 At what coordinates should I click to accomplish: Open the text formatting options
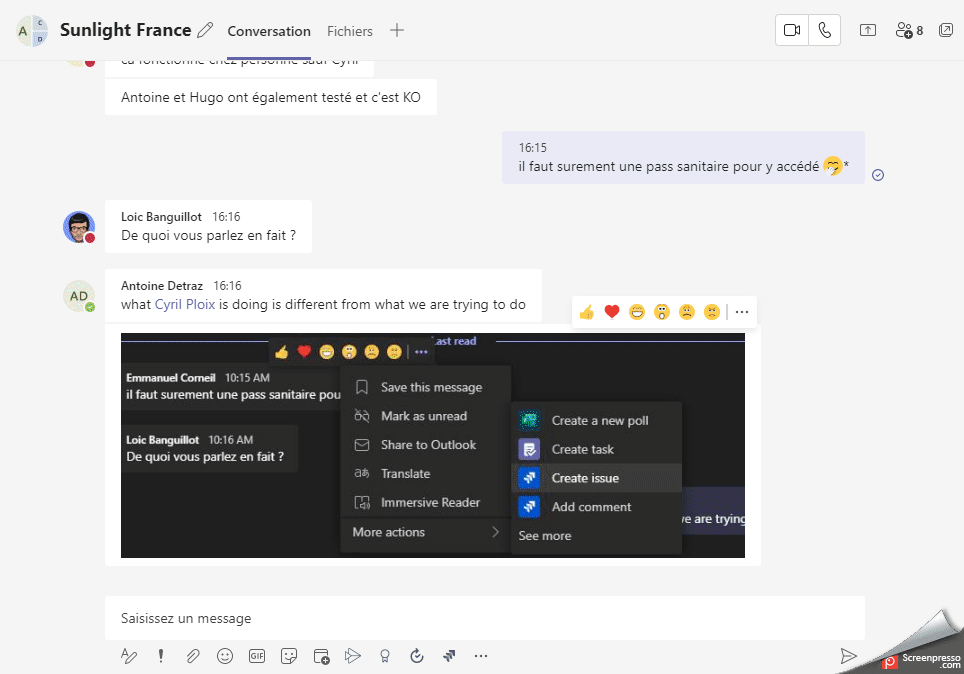point(128,656)
